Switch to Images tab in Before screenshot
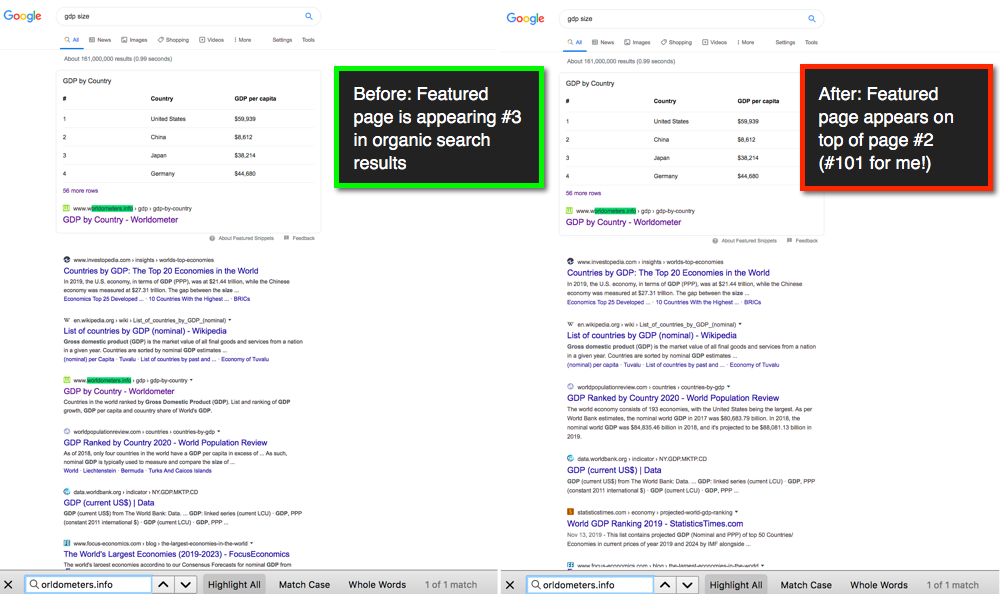 click(x=135, y=40)
